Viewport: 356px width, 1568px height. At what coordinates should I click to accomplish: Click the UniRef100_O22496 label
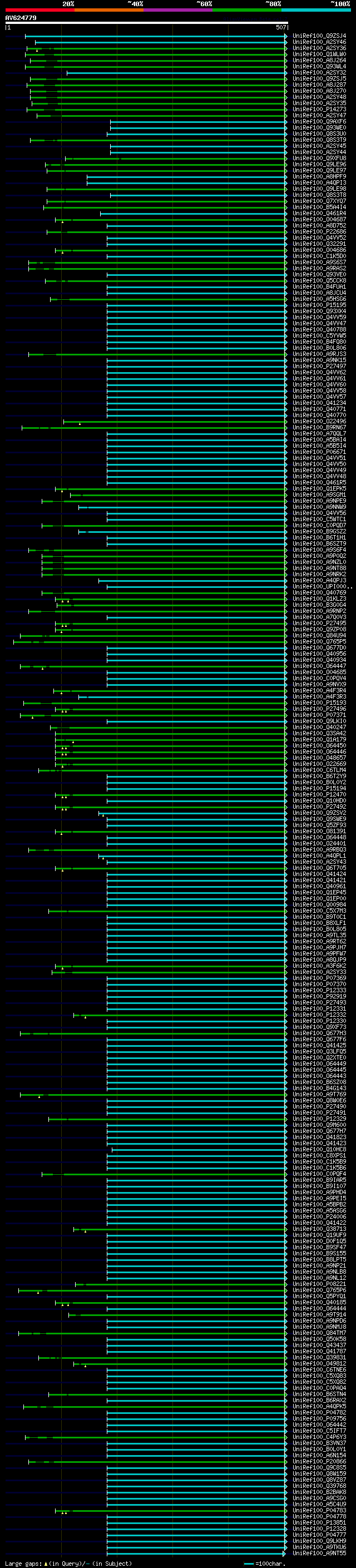pos(319,421)
